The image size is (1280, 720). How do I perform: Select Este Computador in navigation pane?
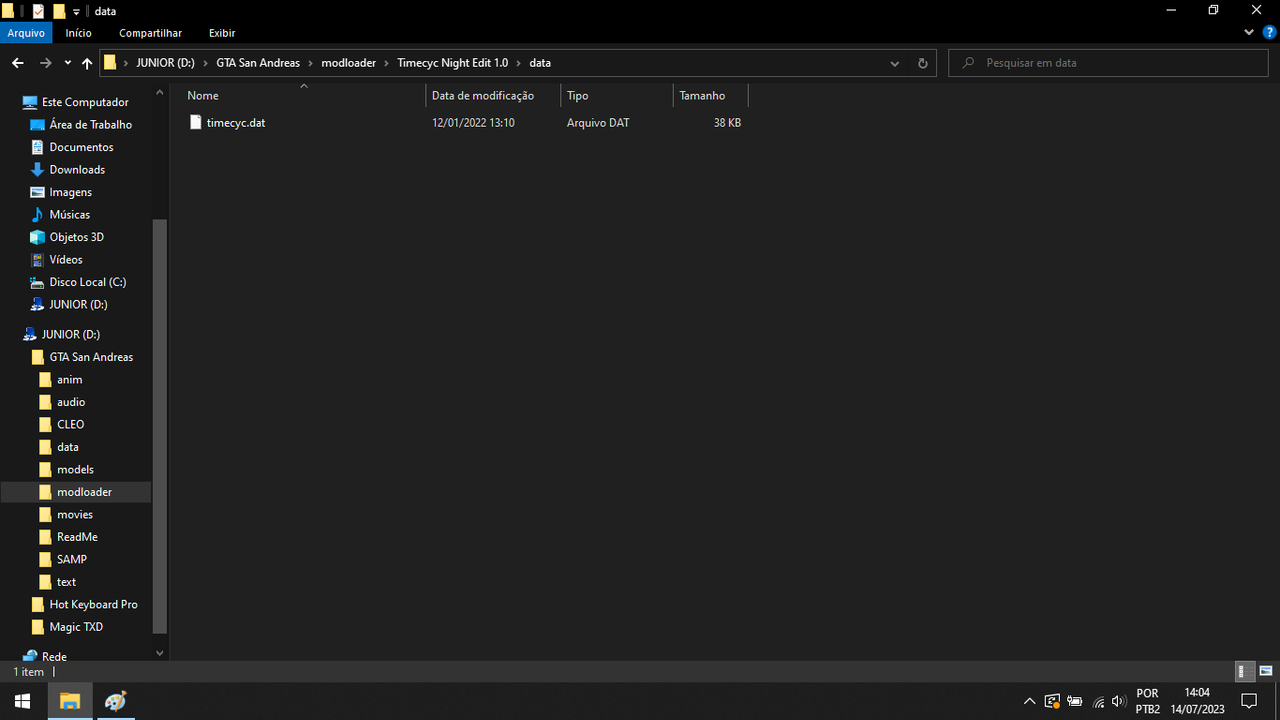(85, 102)
